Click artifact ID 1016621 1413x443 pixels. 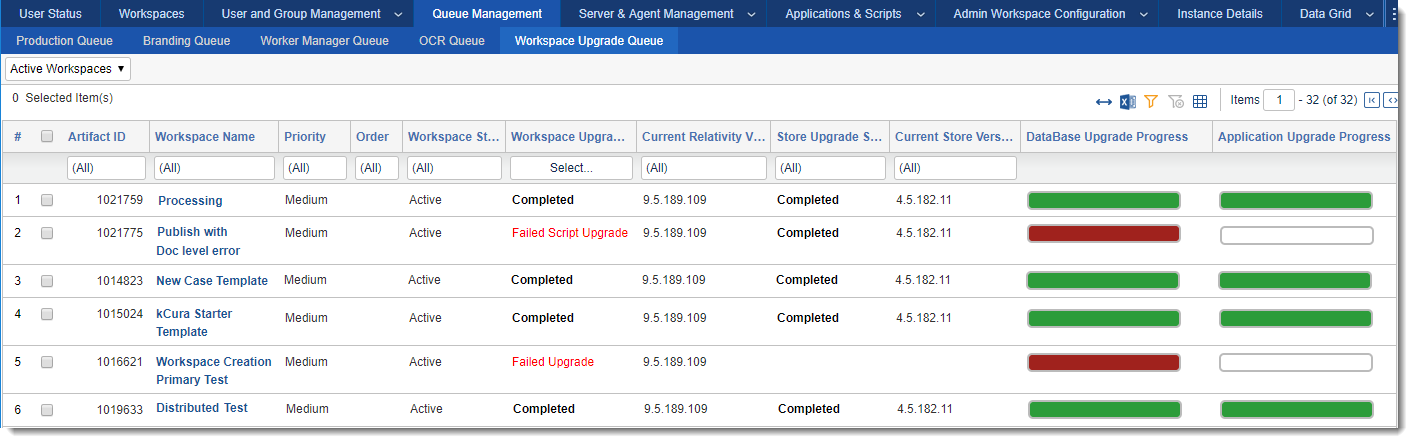coord(120,362)
